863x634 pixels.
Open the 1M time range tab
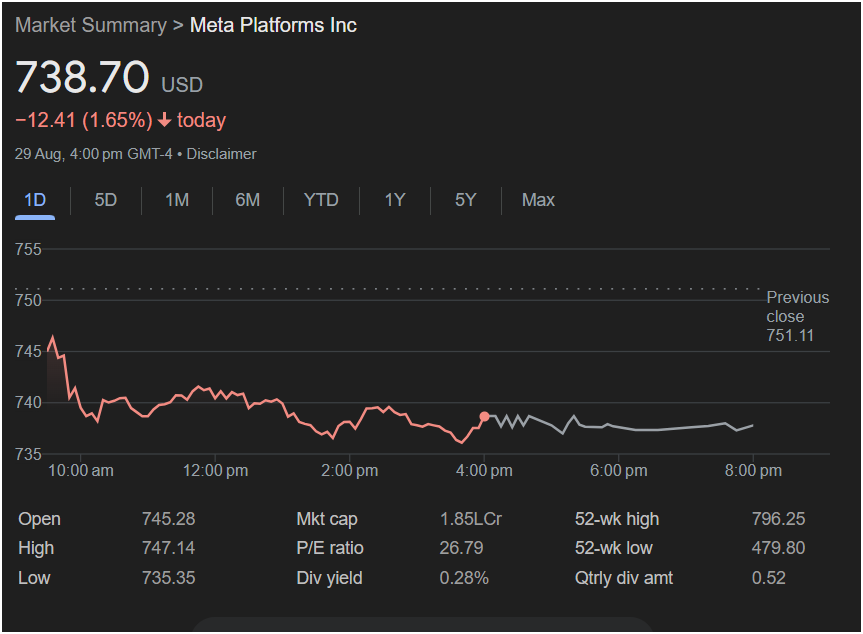tap(177, 200)
